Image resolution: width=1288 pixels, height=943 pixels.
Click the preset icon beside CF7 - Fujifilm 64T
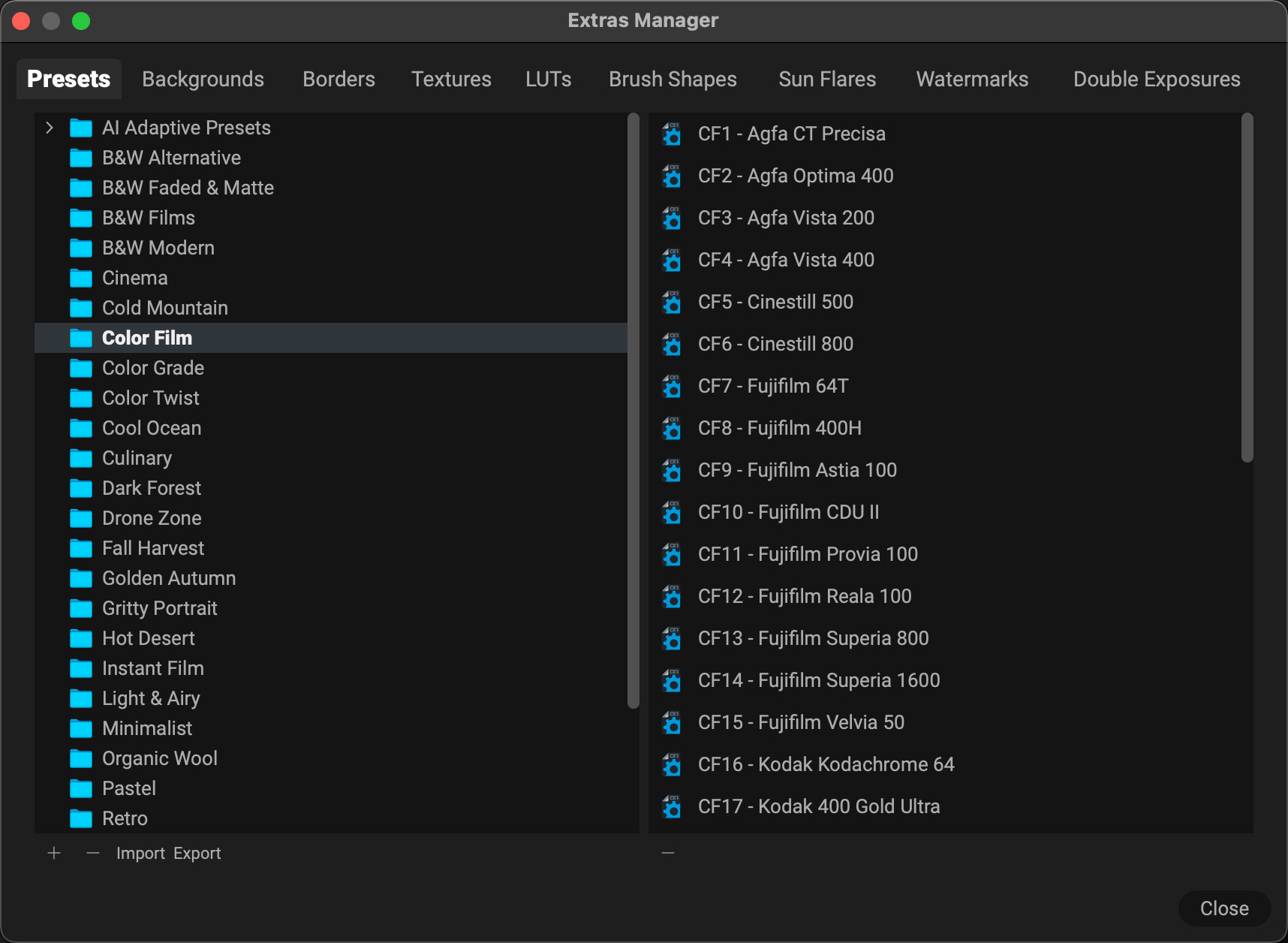pyautogui.click(x=672, y=386)
